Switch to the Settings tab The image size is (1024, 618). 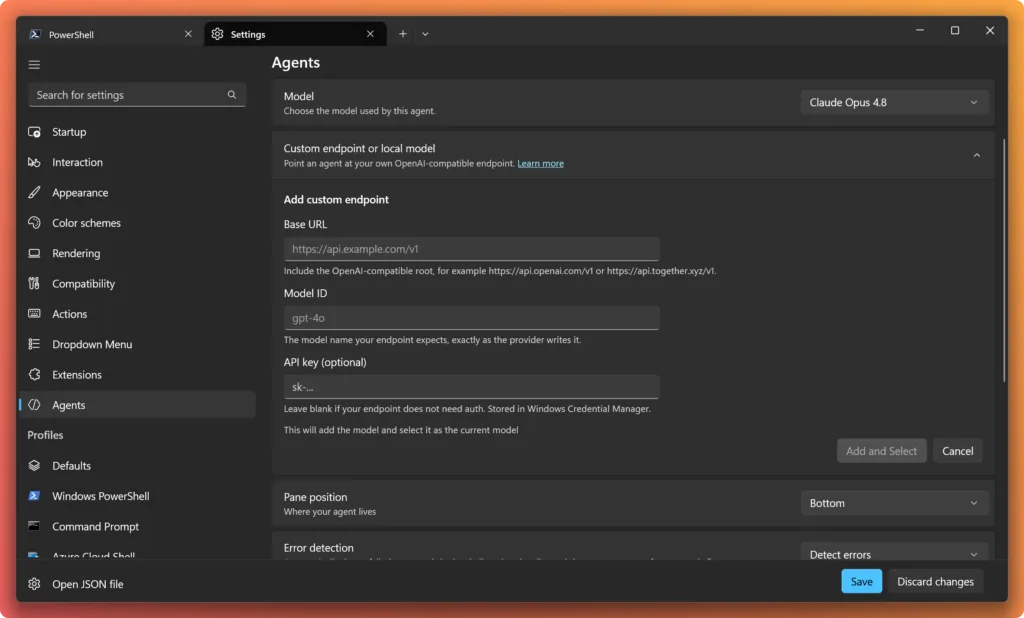(x=295, y=34)
